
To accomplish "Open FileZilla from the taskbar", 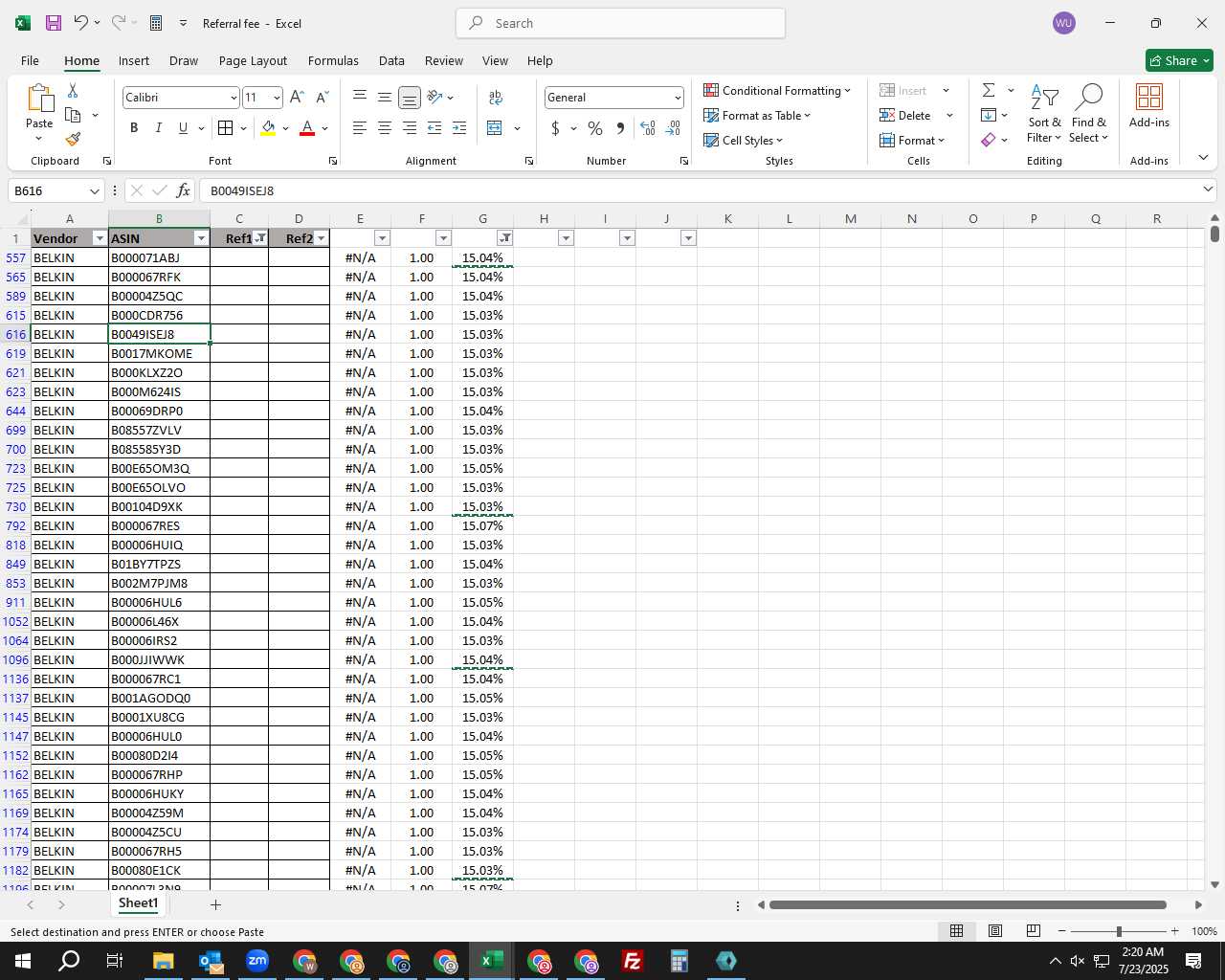I will click(632, 961).
